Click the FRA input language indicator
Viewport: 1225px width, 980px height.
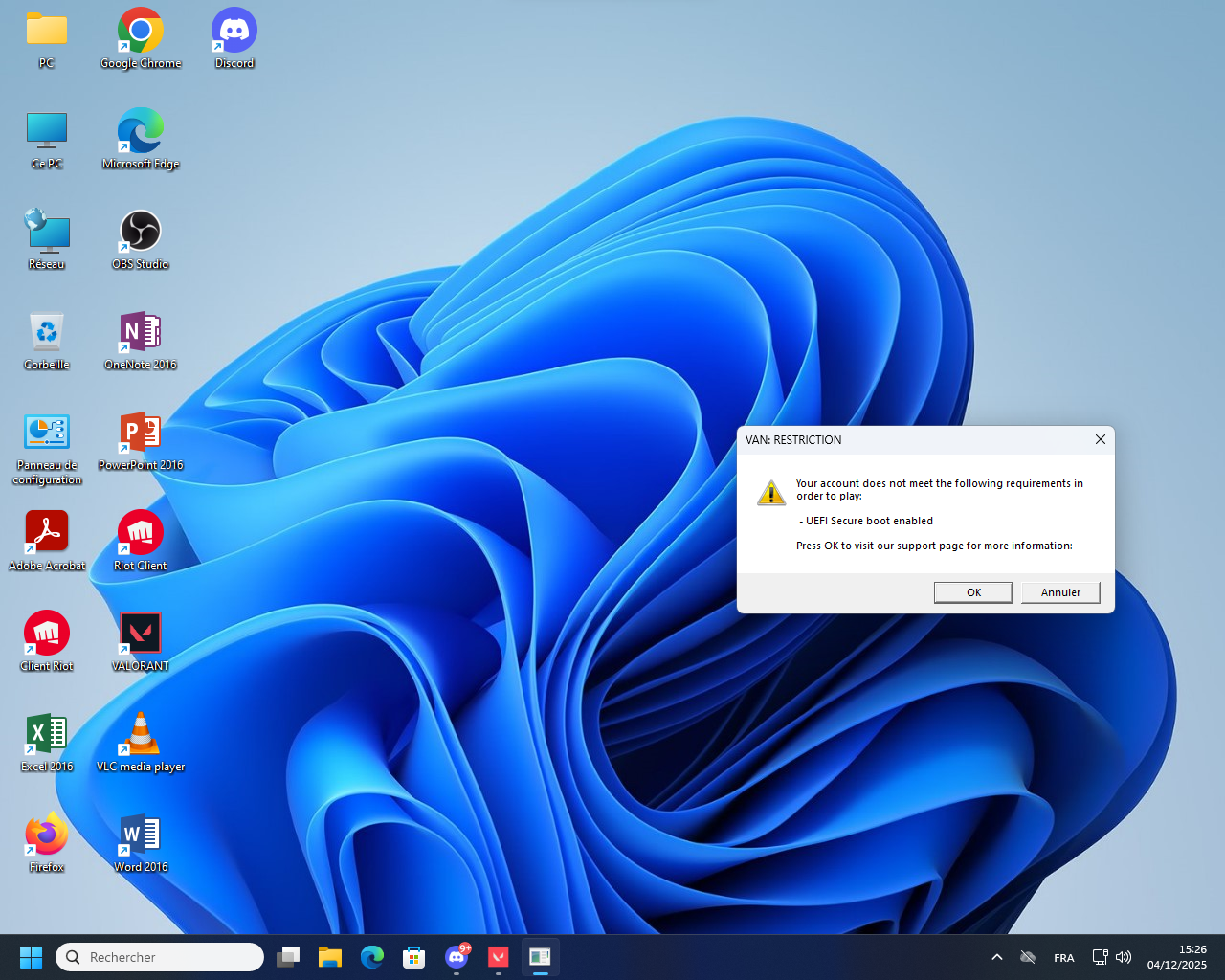(x=1064, y=957)
